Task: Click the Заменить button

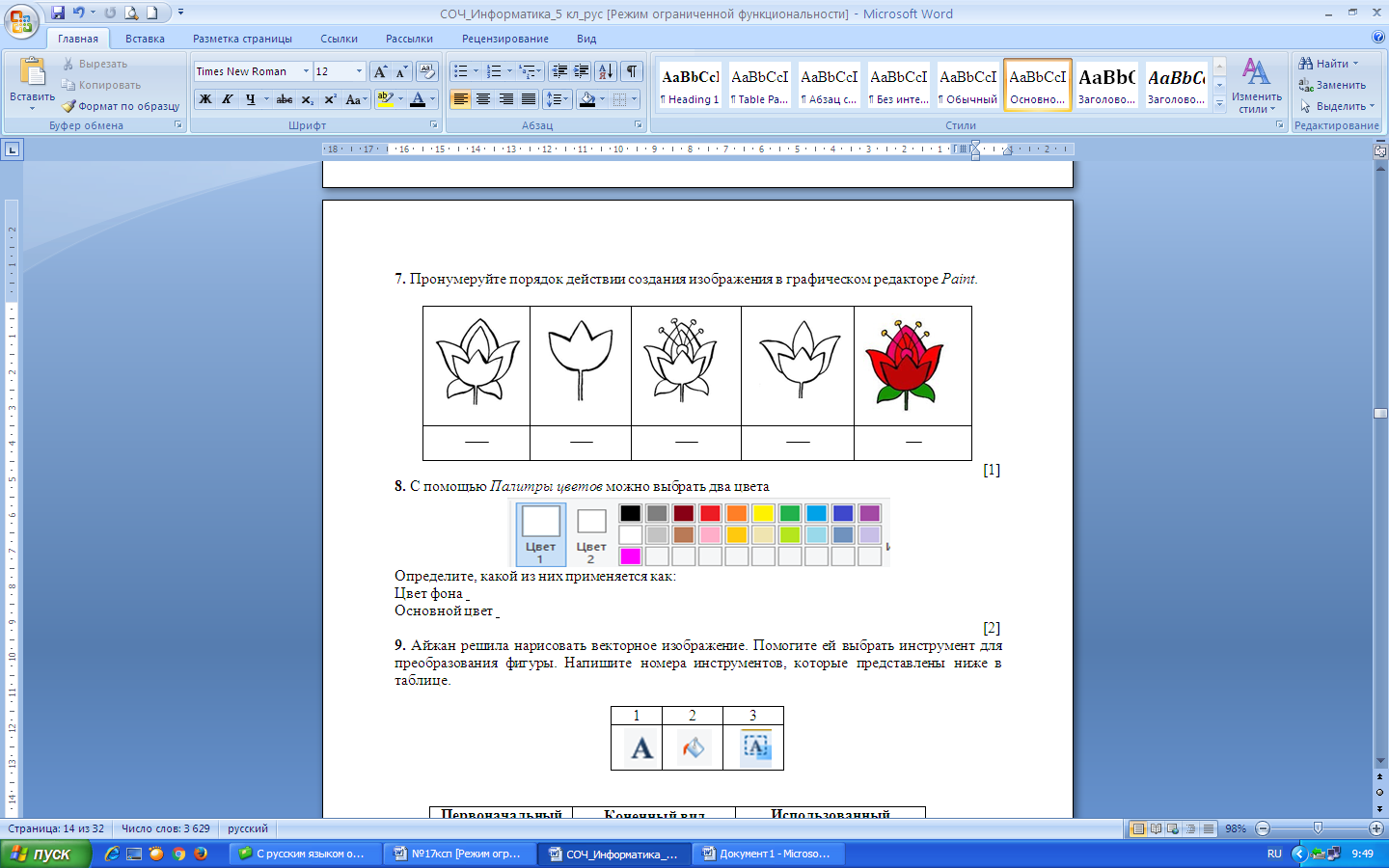Action: pyautogui.click(x=1332, y=85)
